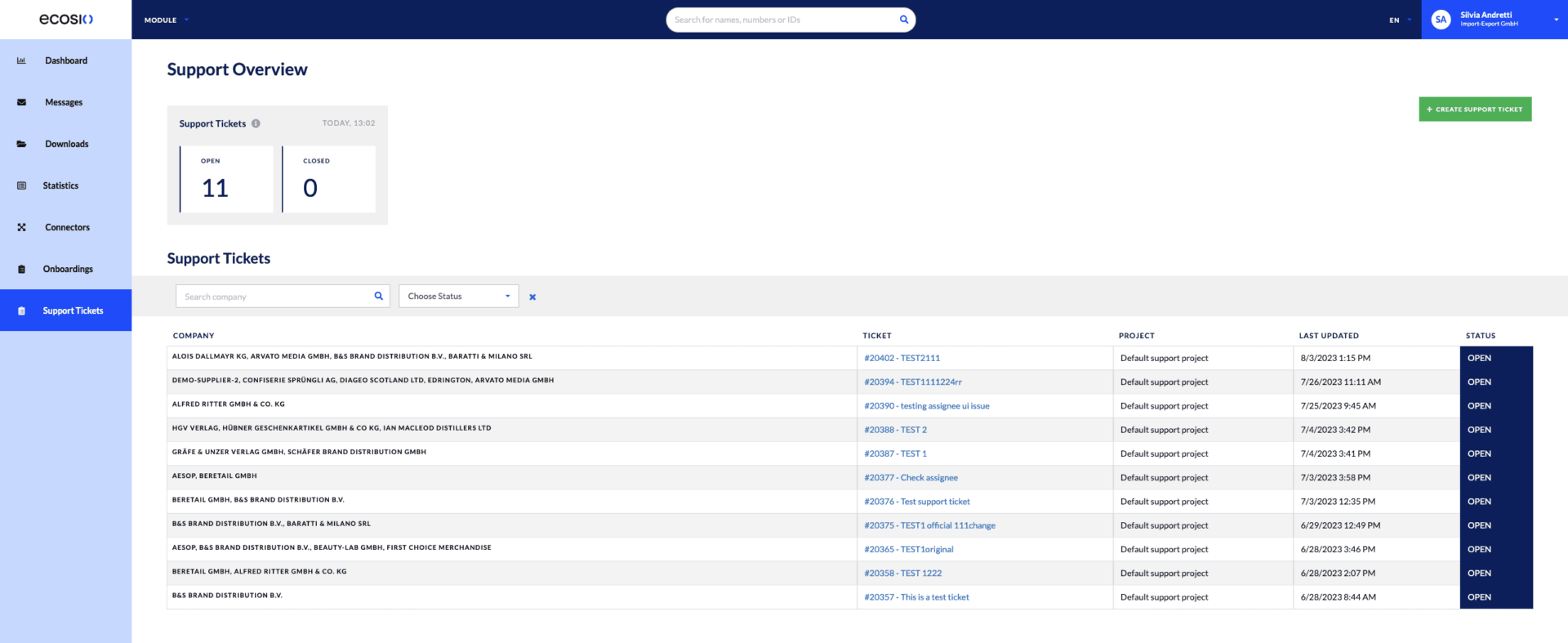Click the Downloads folder icon
1568x643 pixels.
point(21,144)
